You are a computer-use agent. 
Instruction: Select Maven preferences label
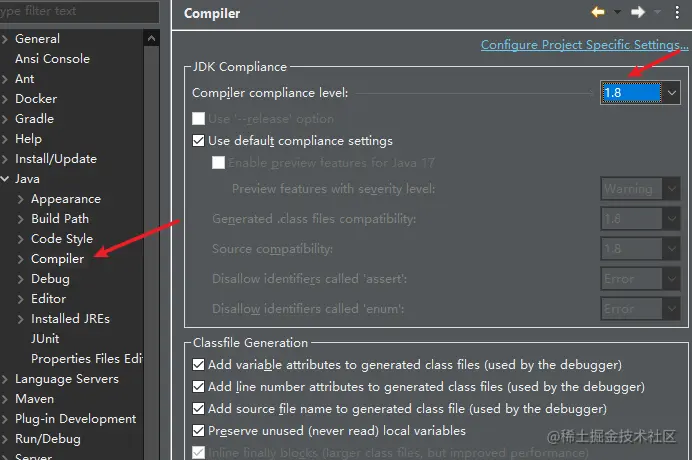click(x=34, y=399)
